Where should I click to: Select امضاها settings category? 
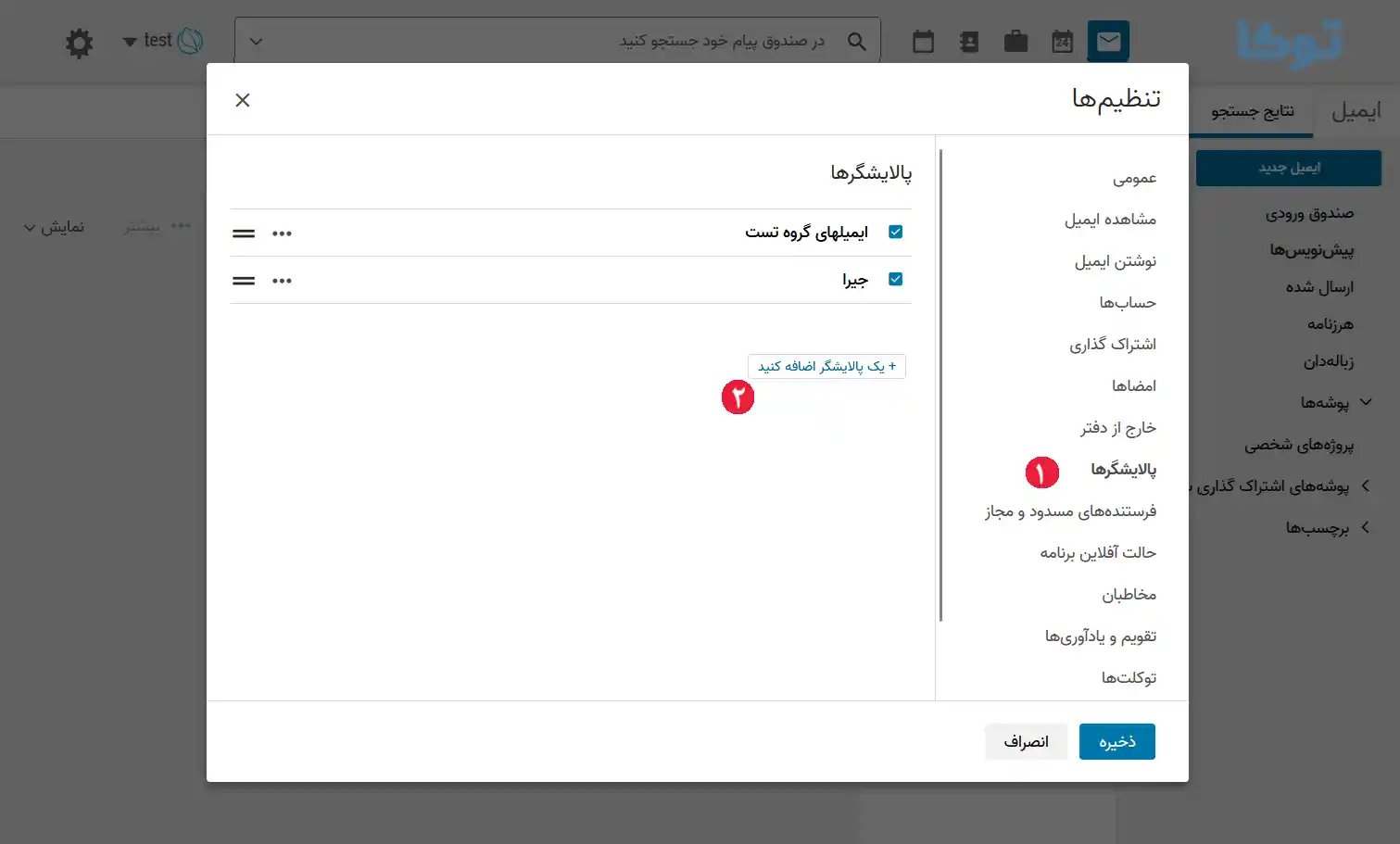coord(1134,386)
